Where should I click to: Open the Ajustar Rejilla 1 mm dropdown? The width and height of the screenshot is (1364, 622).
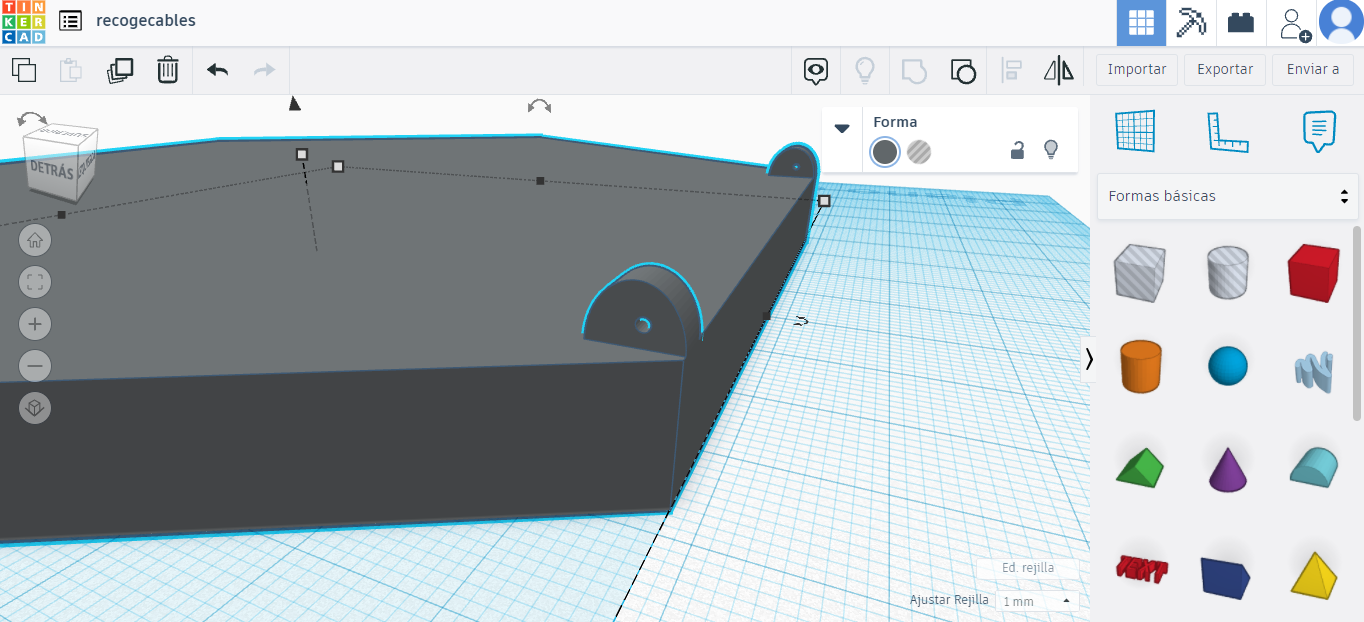pos(1036,601)
